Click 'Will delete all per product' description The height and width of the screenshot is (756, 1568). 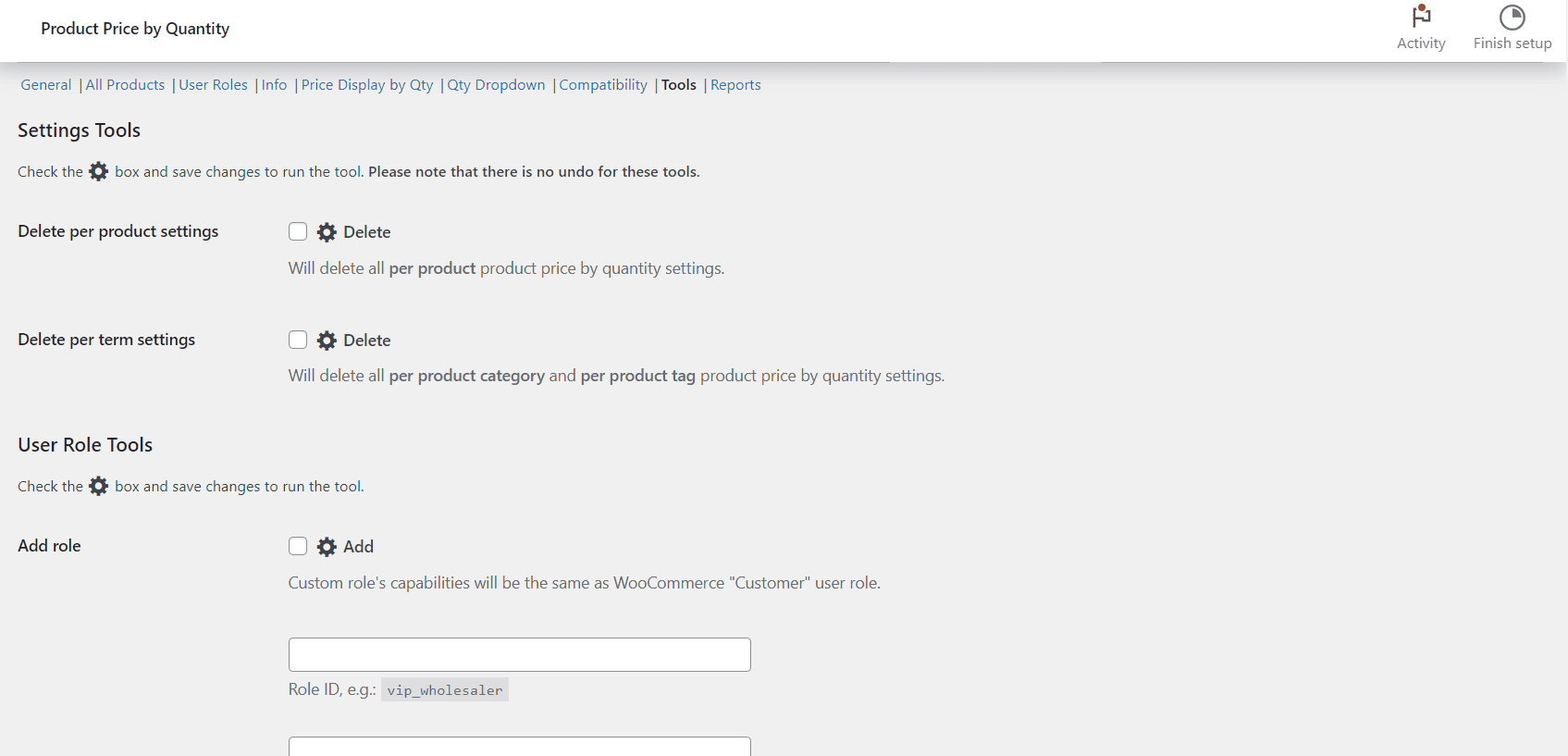point(506,268)
